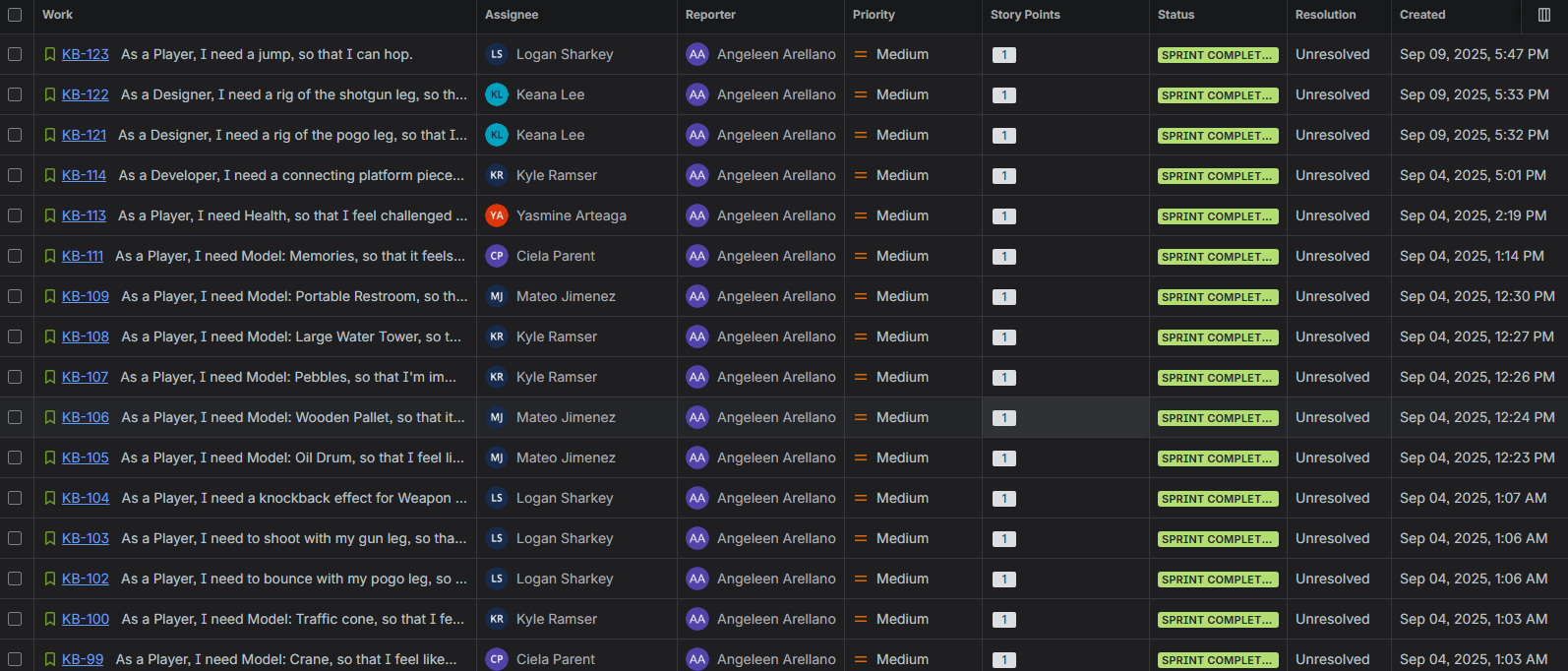Open issue link KB-109
The width and height of the screenshot is (1568, 671).
coord(86,296)
